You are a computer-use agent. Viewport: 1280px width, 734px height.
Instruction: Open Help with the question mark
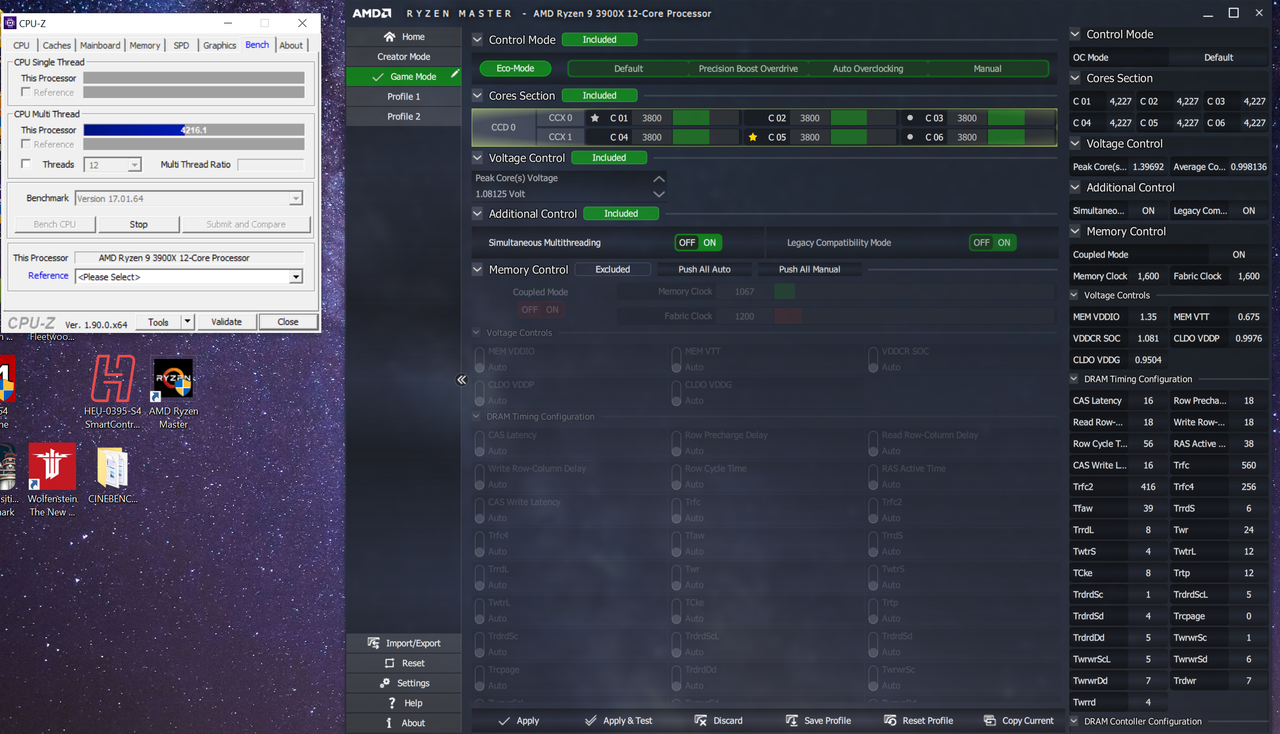(x=404, y=703)
